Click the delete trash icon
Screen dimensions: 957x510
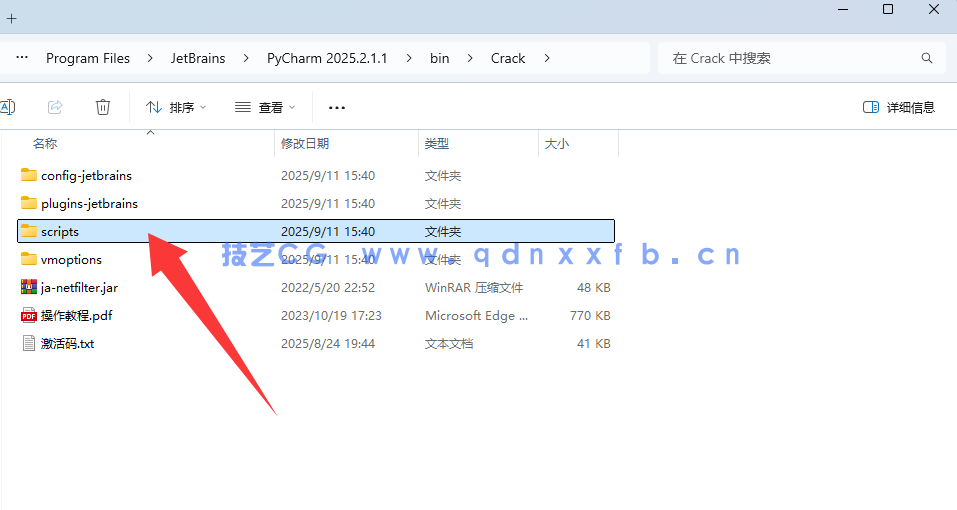(103, 107)
